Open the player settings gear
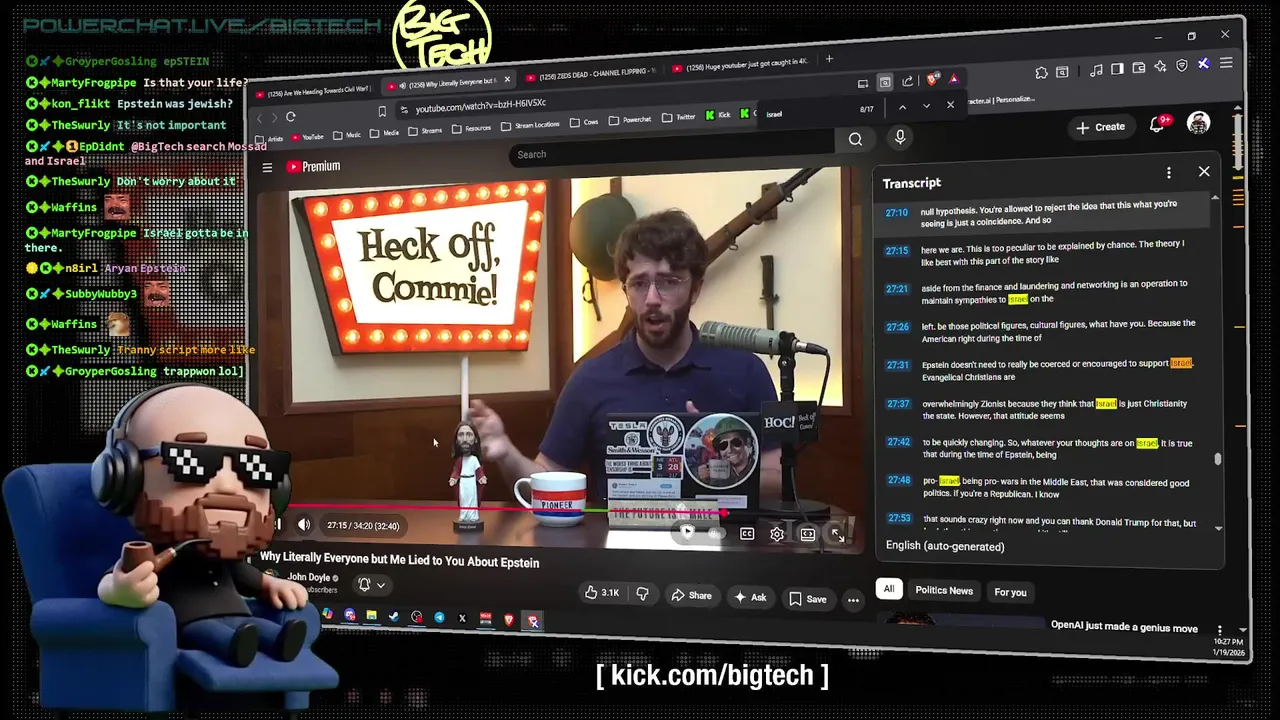Screen dimensions: 1280x720 tap(777, 534)
